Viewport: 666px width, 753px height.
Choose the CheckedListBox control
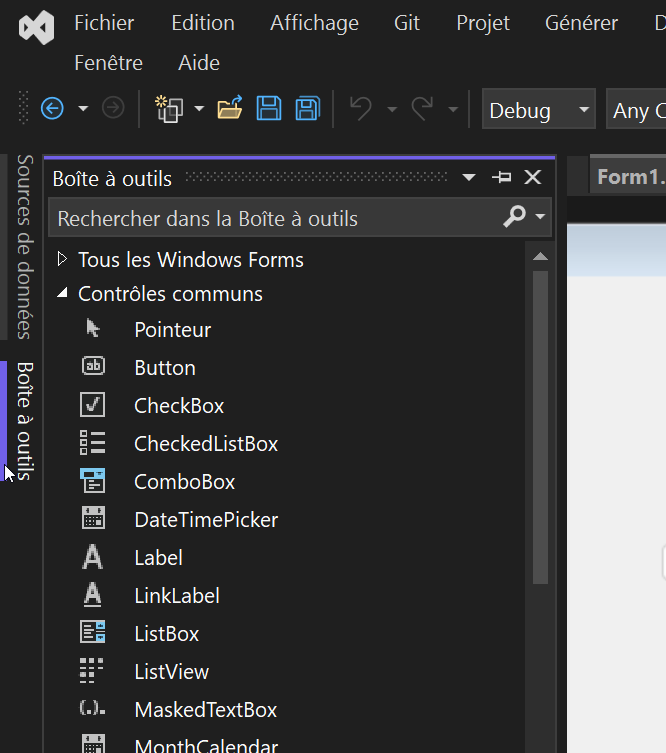(x=206, y=444)
